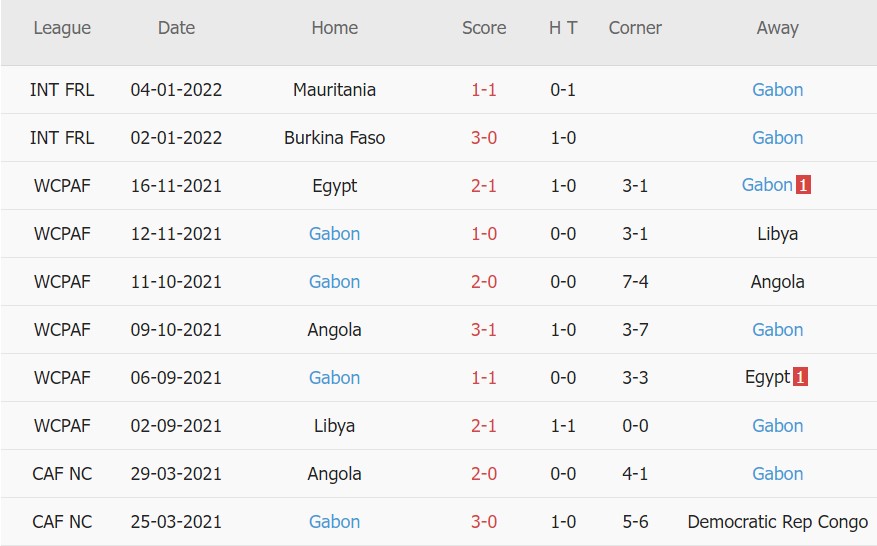Click the 2-0 score for Gabon vs Angola
The width and height of the screenshot is (877, 546).
484,282
